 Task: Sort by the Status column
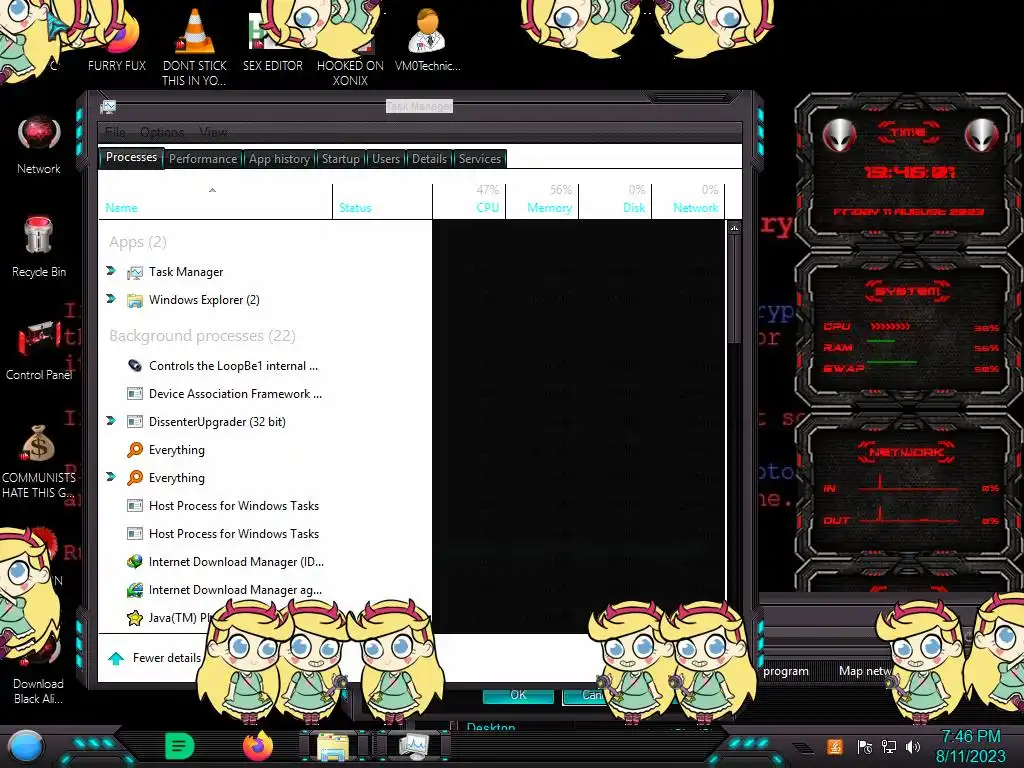383,201
